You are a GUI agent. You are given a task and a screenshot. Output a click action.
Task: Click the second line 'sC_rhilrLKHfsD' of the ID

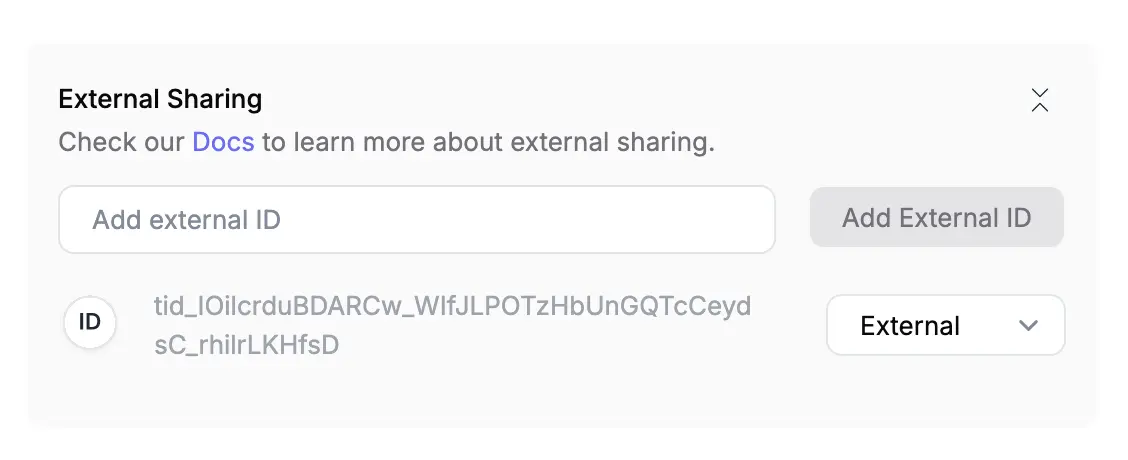pyautogui.click(x=246, y=346)
